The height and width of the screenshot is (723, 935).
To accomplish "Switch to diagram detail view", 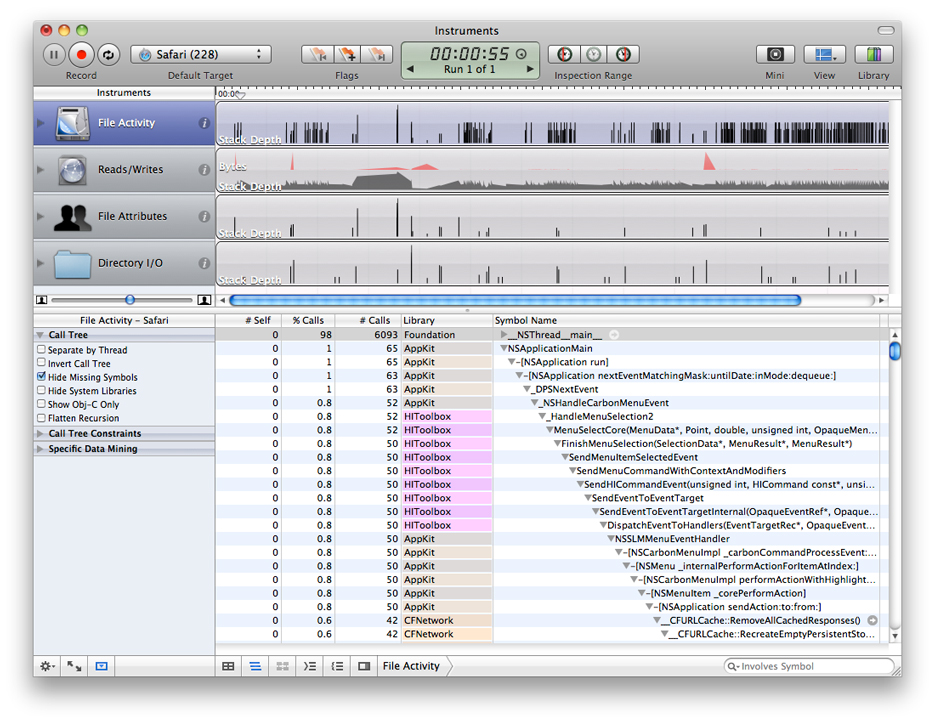I will click(x=283, y=666).
